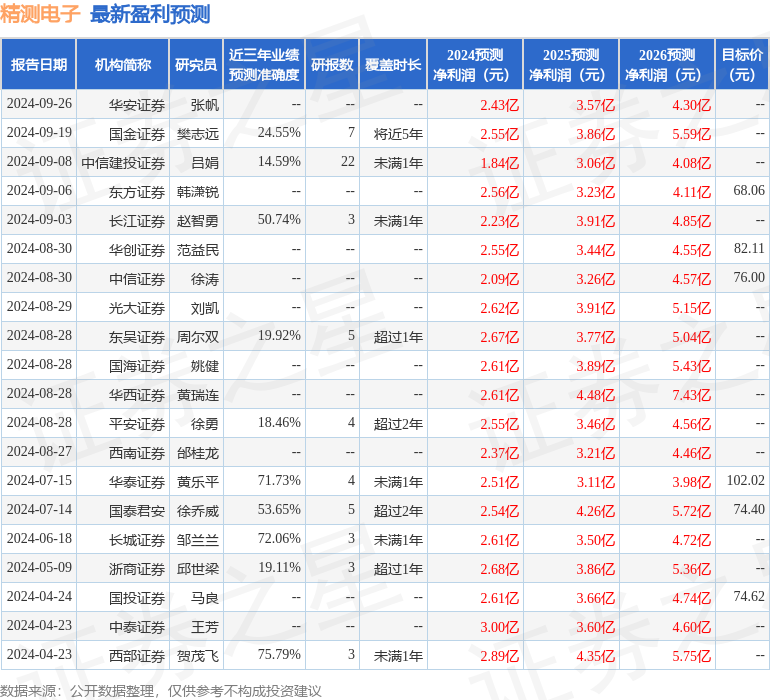Image resolution: width=770 pixels, height=700 pixels.
Task: Click 长城证券 institution cell
Action: click(x=137, y=539)
